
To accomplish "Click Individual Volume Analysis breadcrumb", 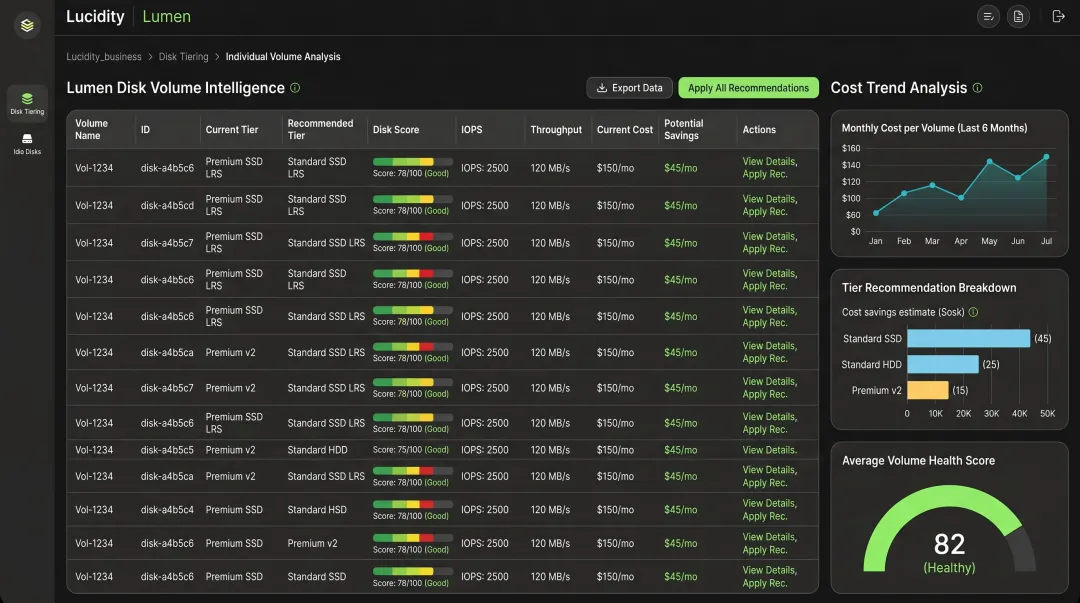I will tap(283, 57).
